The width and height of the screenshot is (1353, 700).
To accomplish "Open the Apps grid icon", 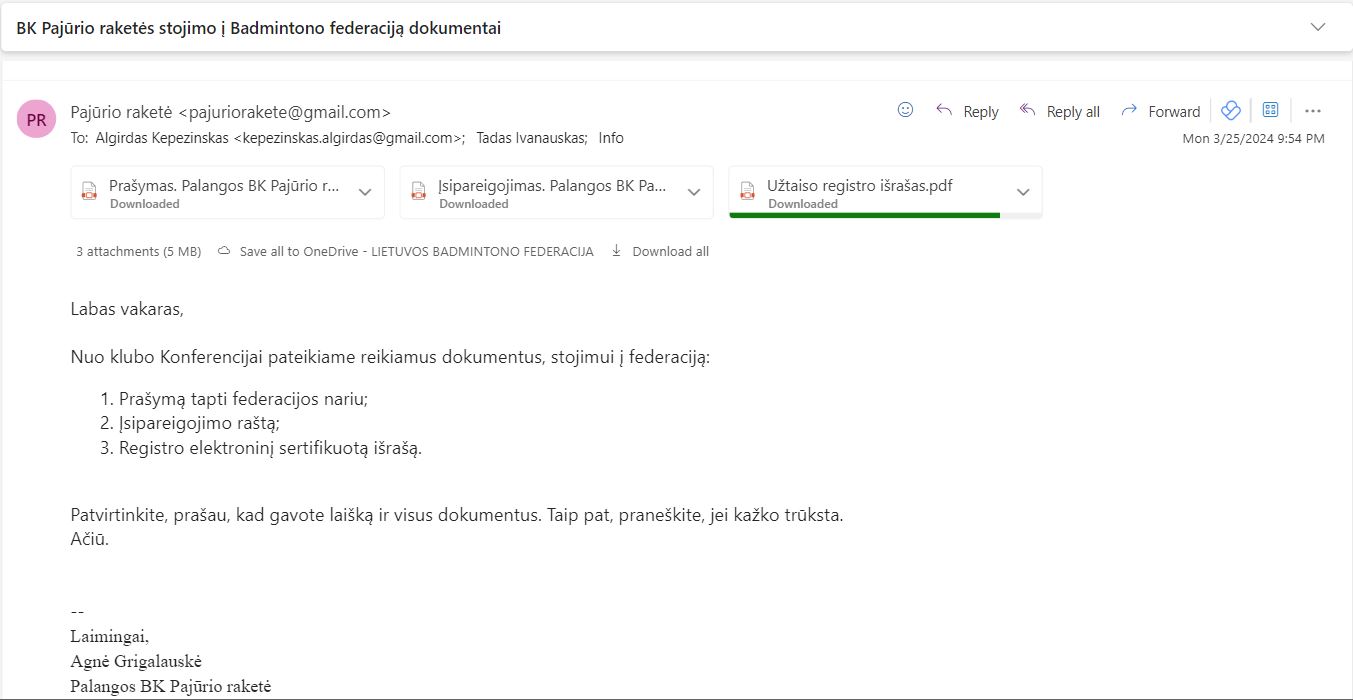I will coord(1271,111).
